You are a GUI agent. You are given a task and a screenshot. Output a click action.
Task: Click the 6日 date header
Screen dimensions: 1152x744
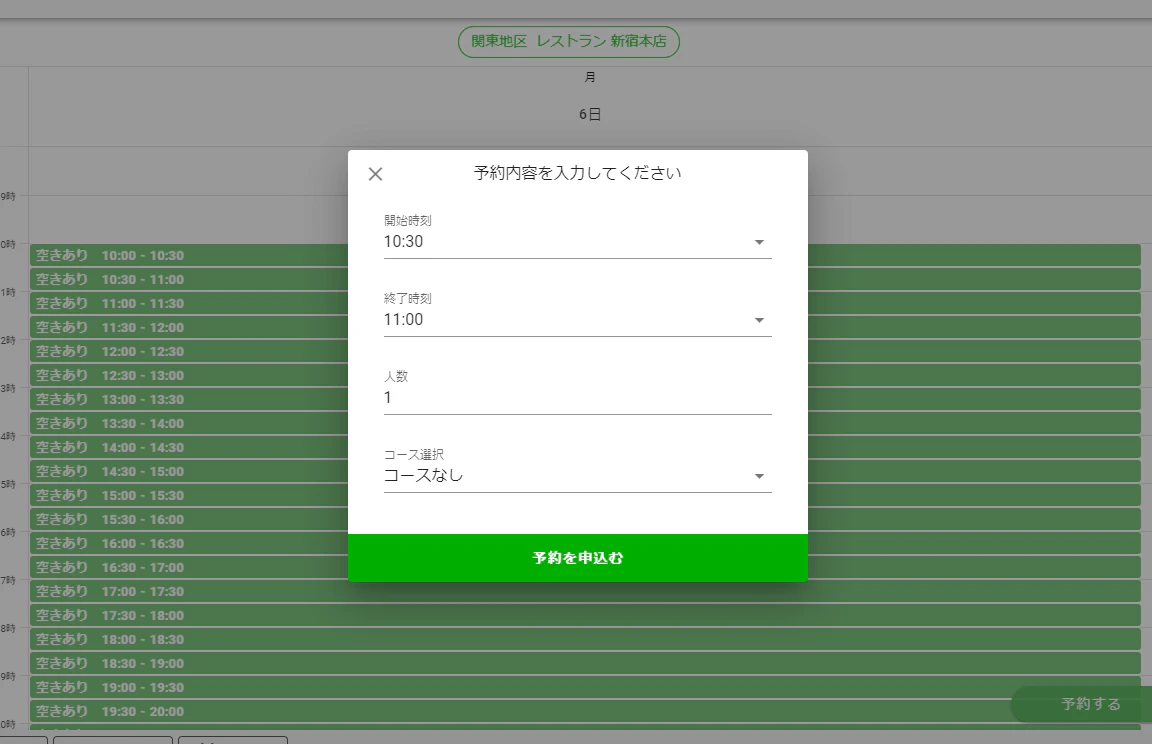point(590,114)
